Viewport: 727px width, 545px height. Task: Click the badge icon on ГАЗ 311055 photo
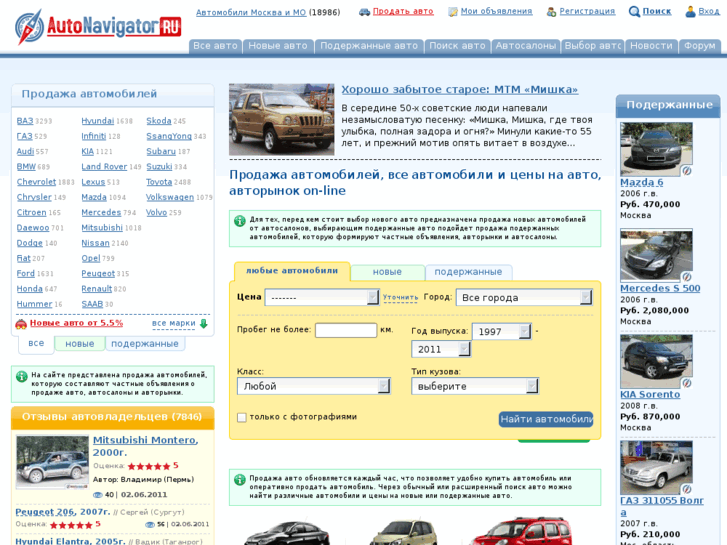point(687,489)
